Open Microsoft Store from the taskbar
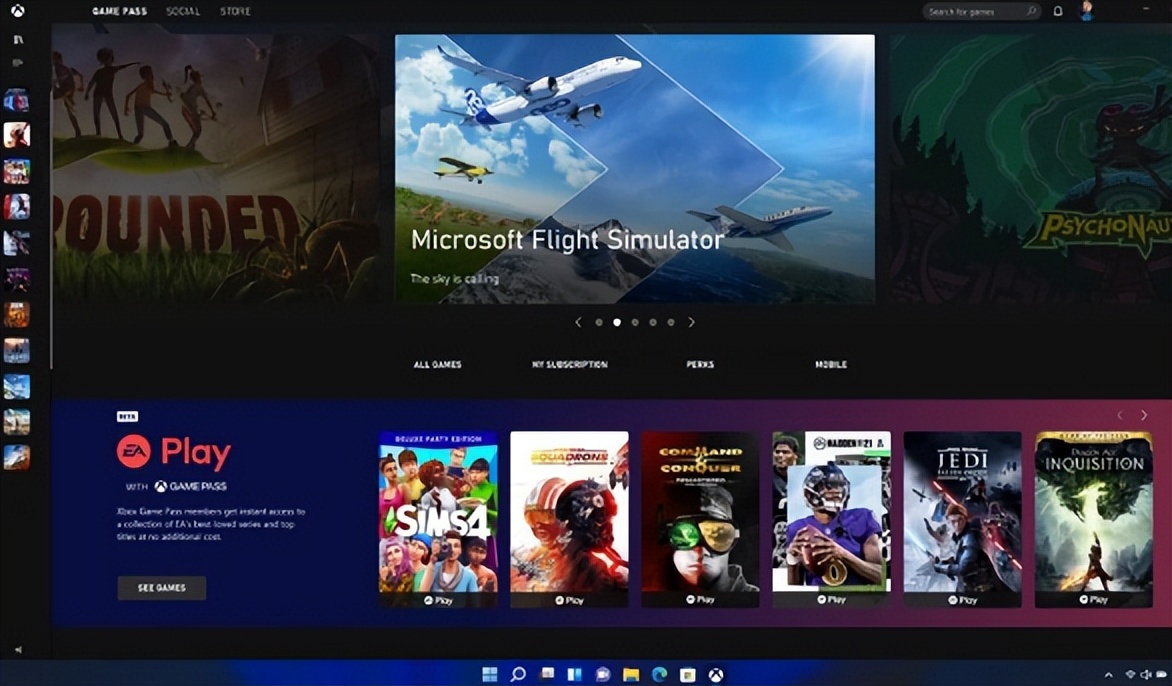 tap(688, 675)
